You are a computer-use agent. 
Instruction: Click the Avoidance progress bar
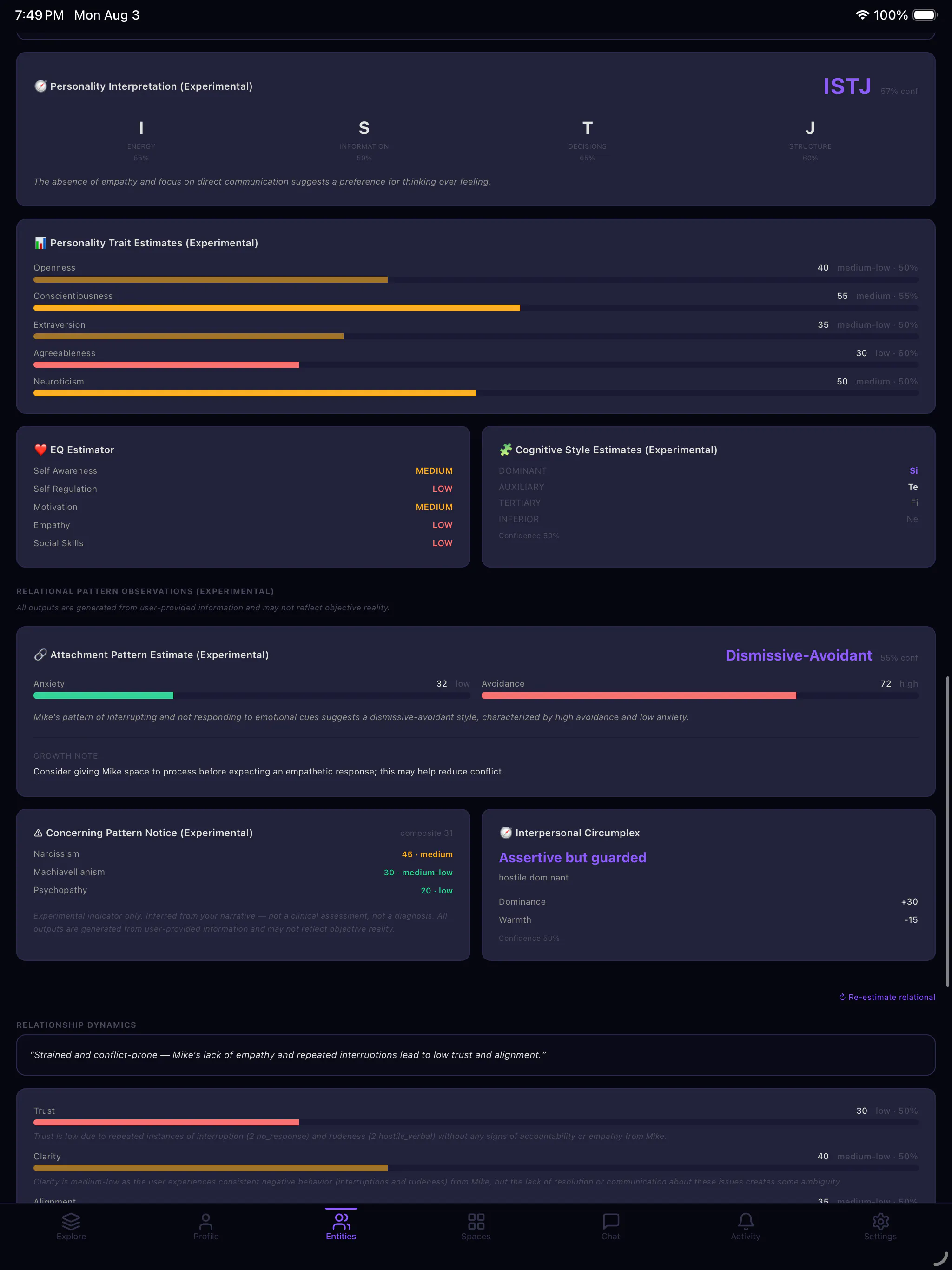700,695
